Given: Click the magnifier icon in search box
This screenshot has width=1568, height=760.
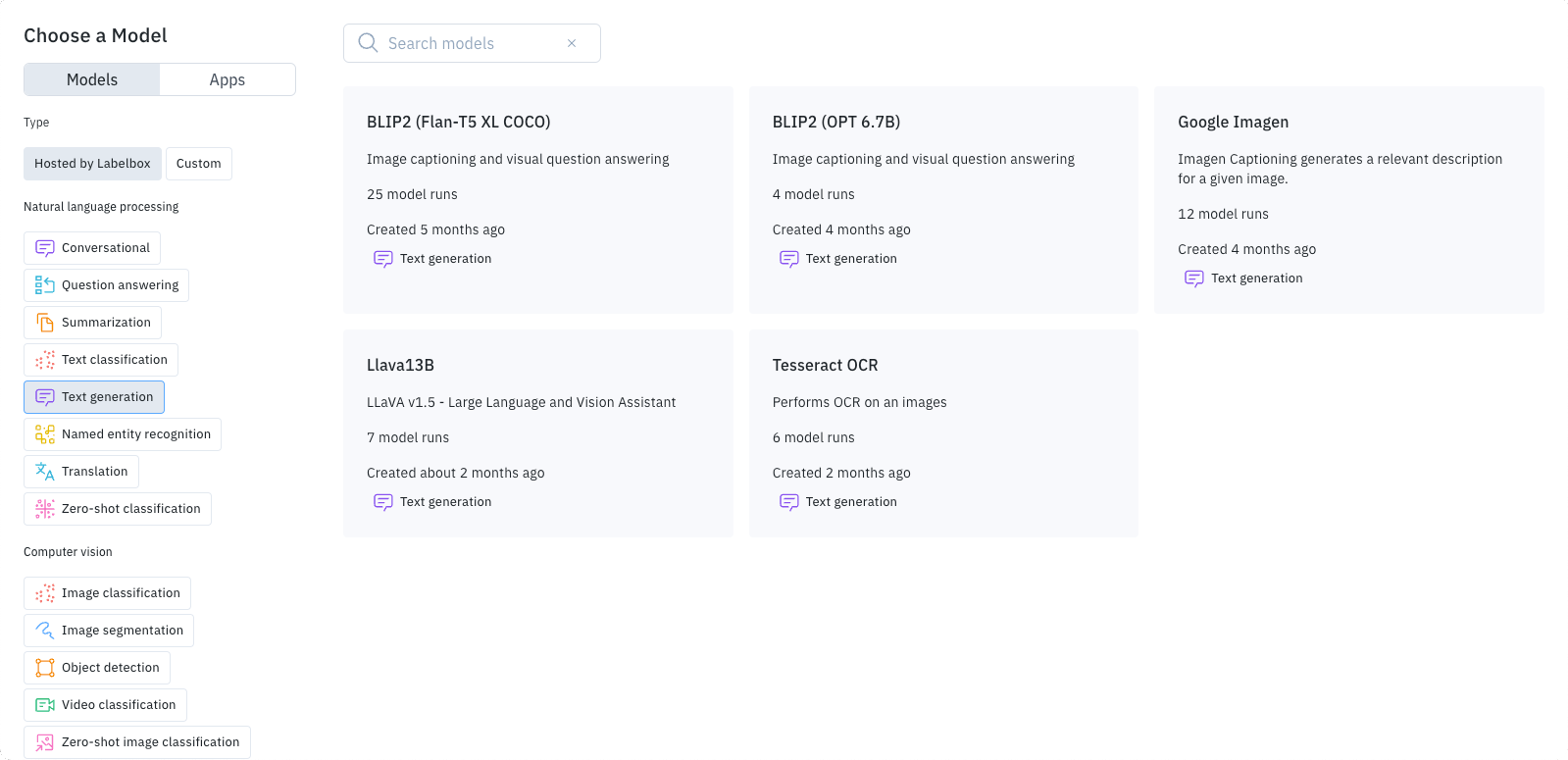Looking at the screenshot, I should pos(368,43).
